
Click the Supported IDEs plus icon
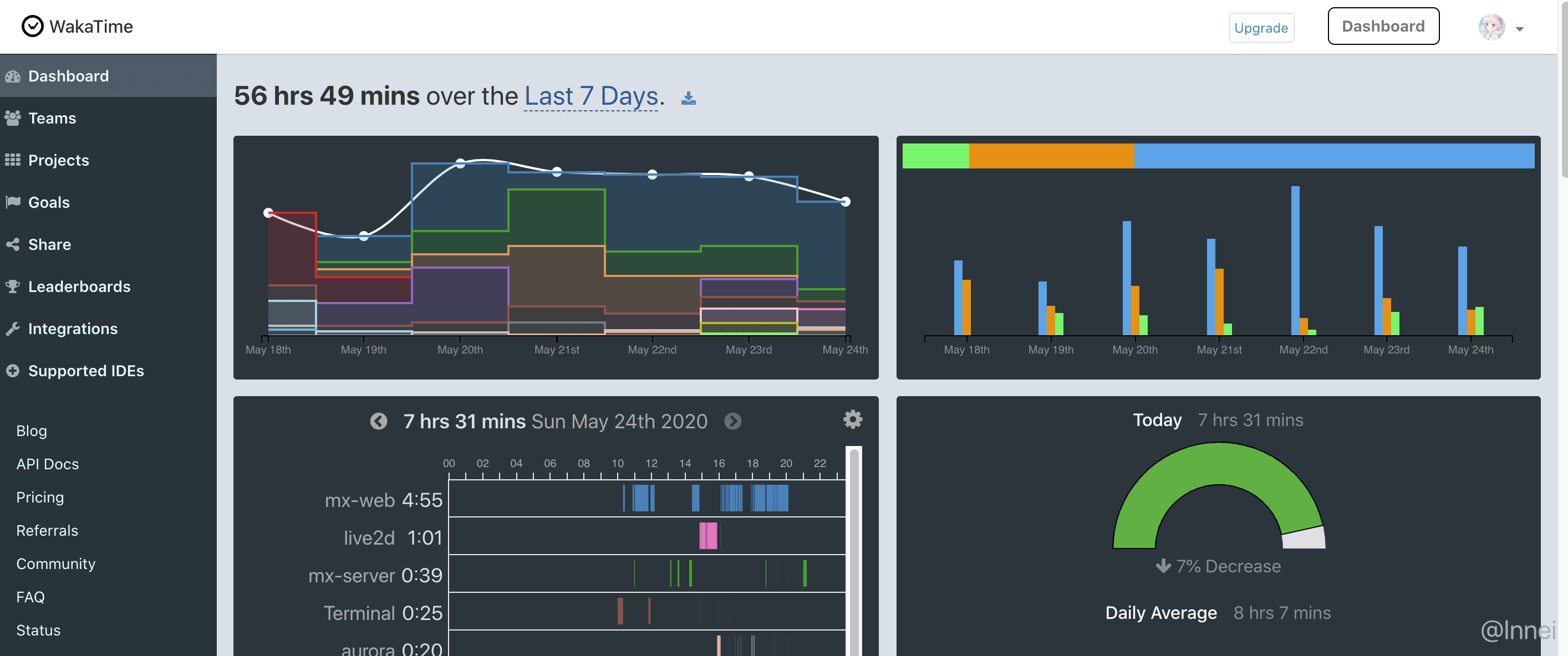pos(13,371)
